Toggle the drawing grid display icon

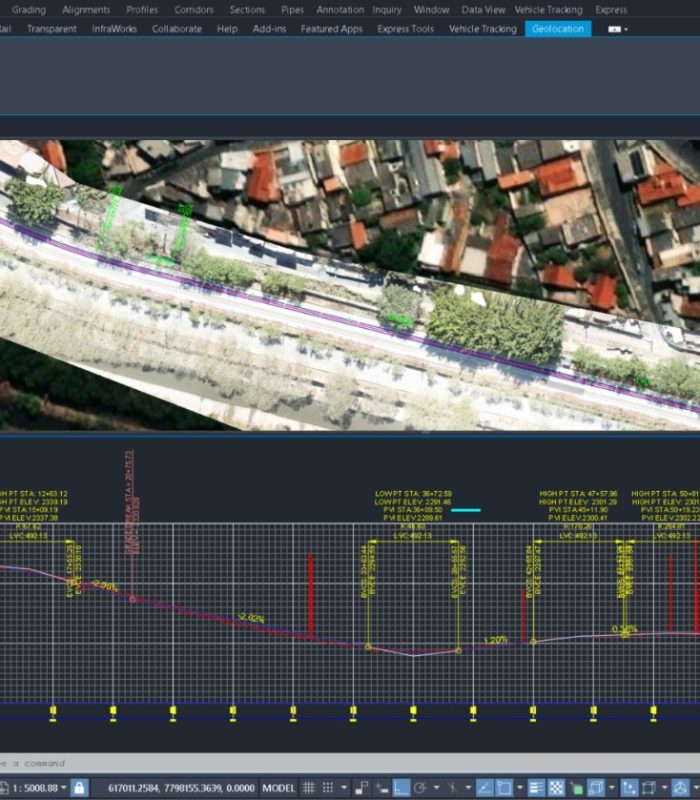310,788
